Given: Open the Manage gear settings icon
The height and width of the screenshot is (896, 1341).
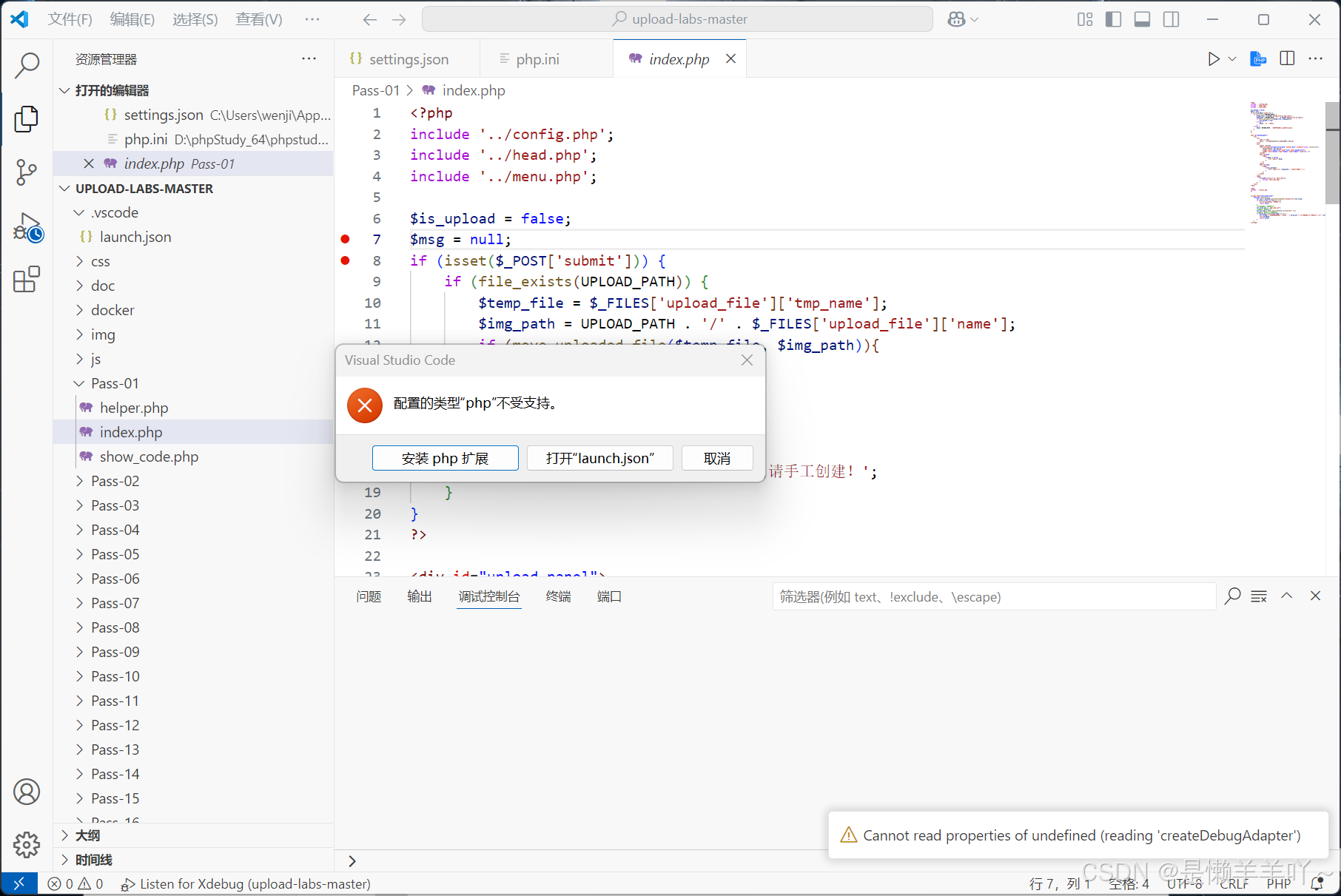Looking at the screenshot, I should (x=27, y=844).
